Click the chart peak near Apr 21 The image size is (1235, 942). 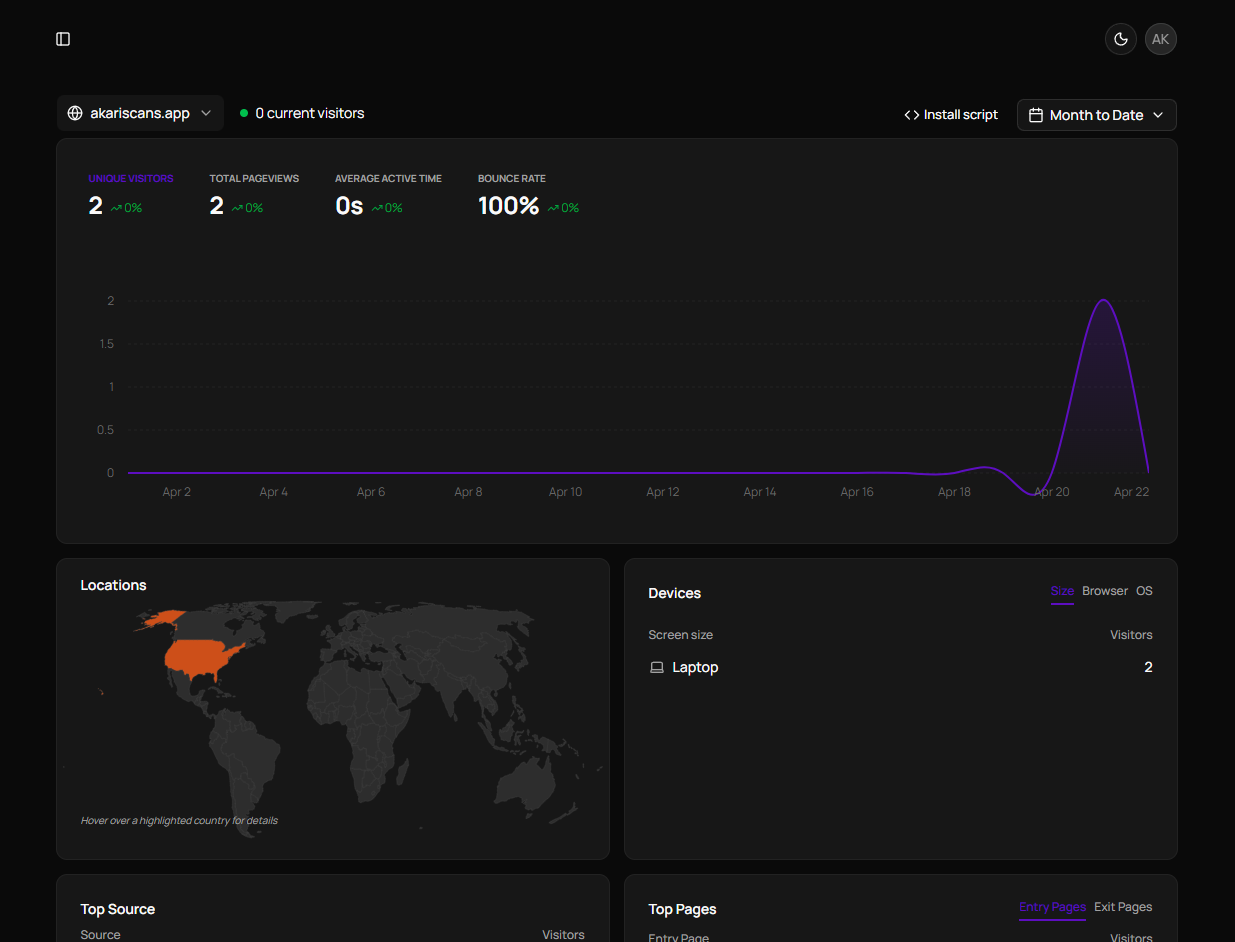(x=1103, y=300)
